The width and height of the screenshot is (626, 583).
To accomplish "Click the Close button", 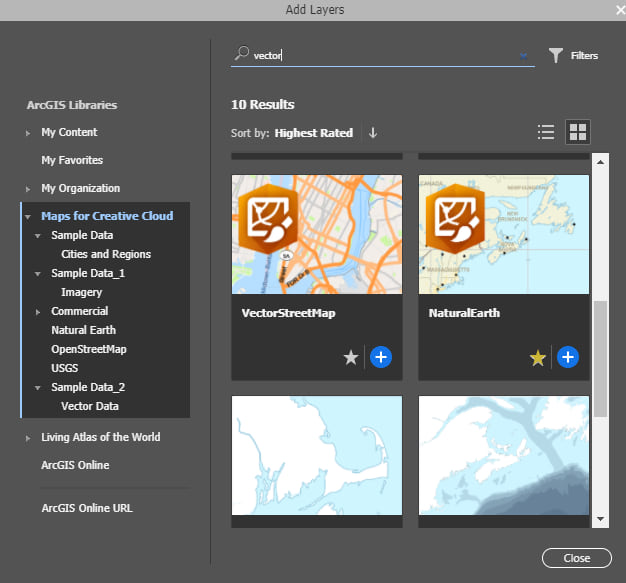I will click(x=576, y=558).
